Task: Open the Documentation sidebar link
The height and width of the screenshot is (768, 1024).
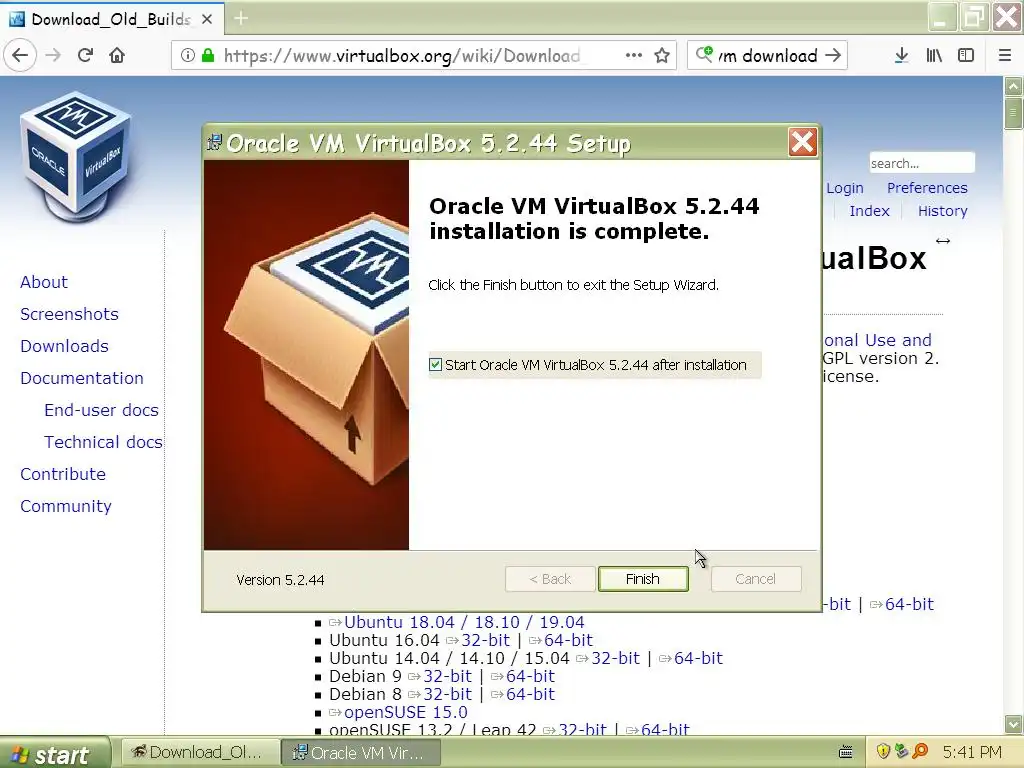Action: pos(82,378)
